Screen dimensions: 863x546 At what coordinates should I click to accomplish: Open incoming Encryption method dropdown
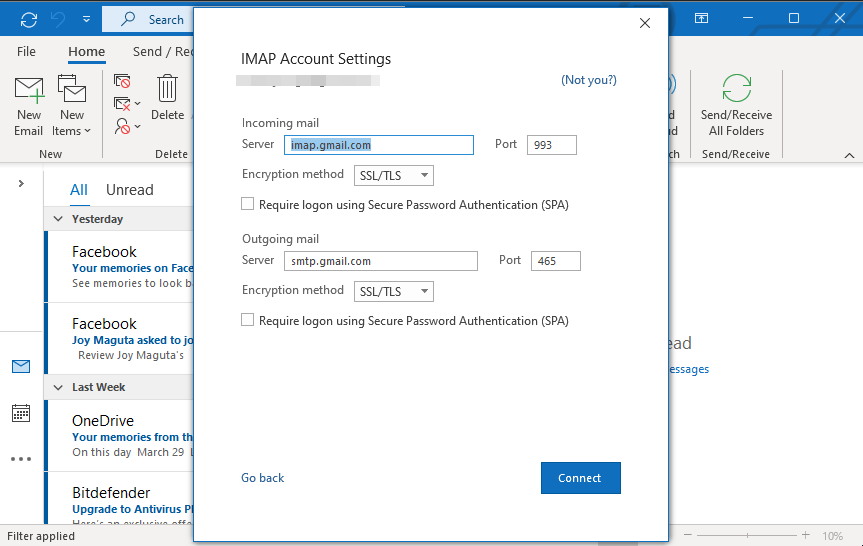(394, 176)
